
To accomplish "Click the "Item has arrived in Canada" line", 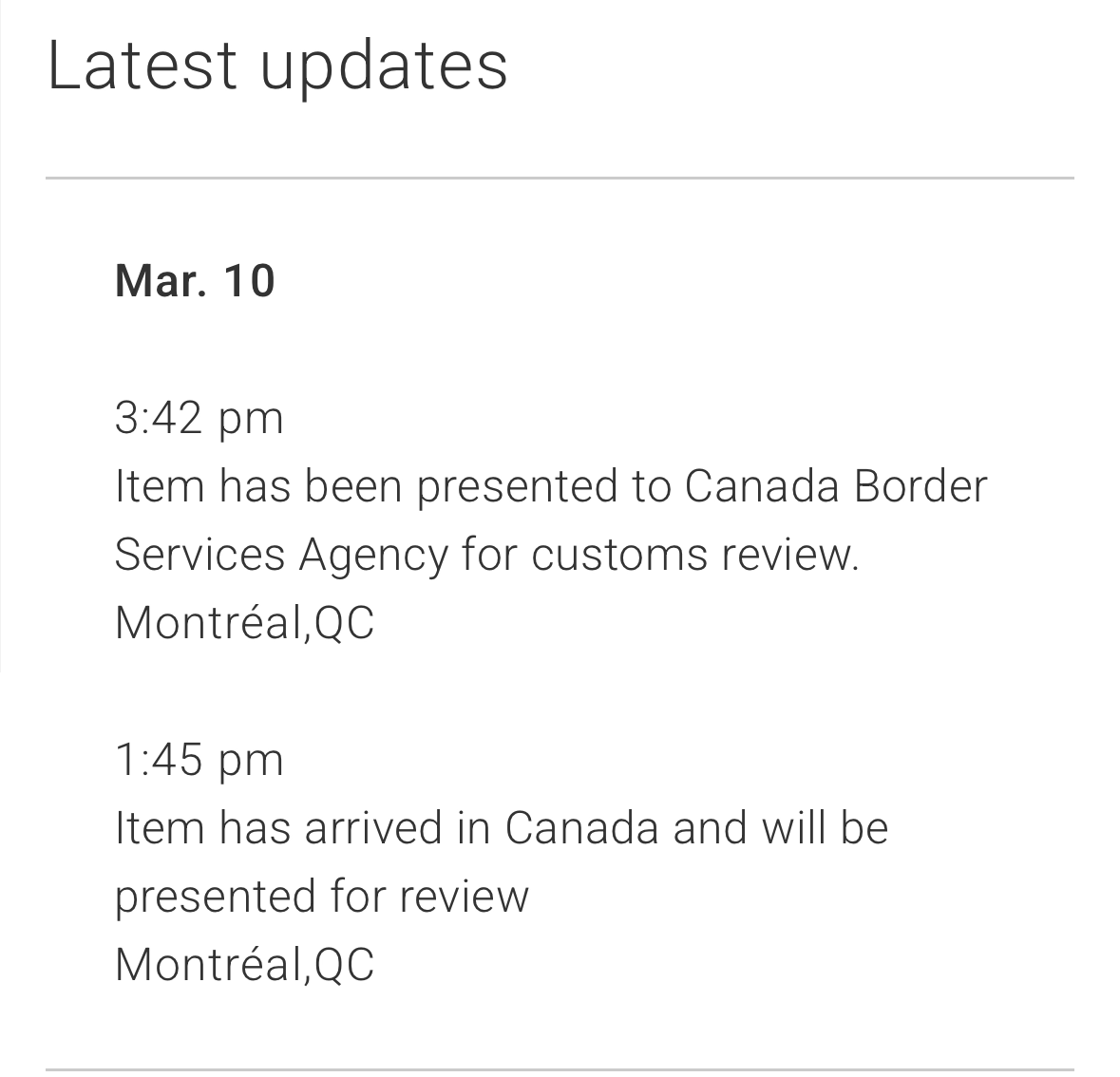I will 501,828.
